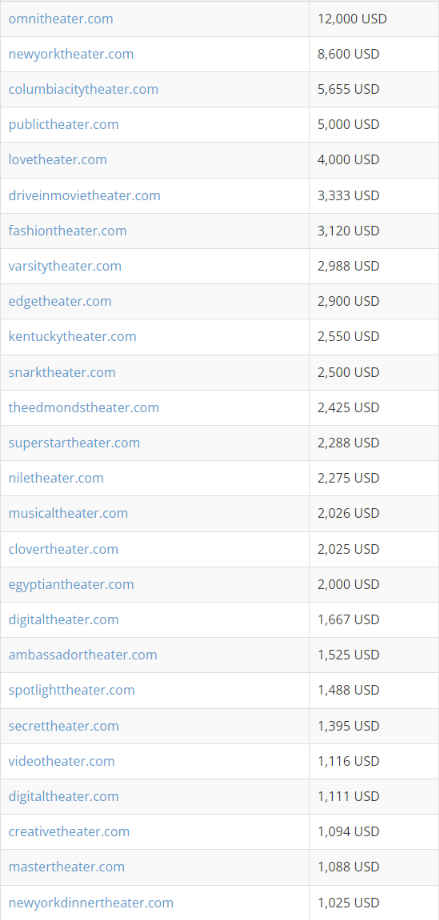Open driveinmovietheater.com link
Image resolution: width=439 pixels, height=920 pixels.
pyautogui.click(x=85, y=195)
